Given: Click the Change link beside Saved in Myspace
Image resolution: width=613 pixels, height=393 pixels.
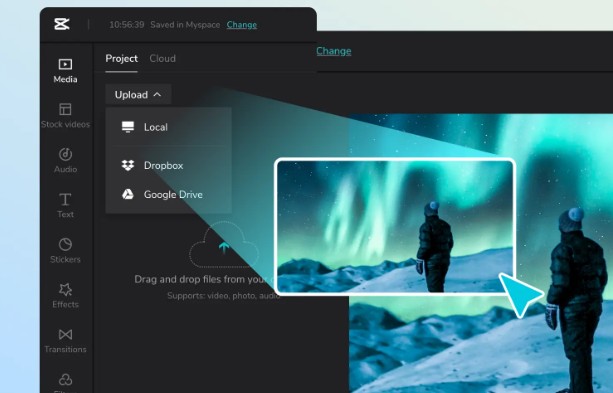Looking at the screenshot, I should click(x=242, y=25).
